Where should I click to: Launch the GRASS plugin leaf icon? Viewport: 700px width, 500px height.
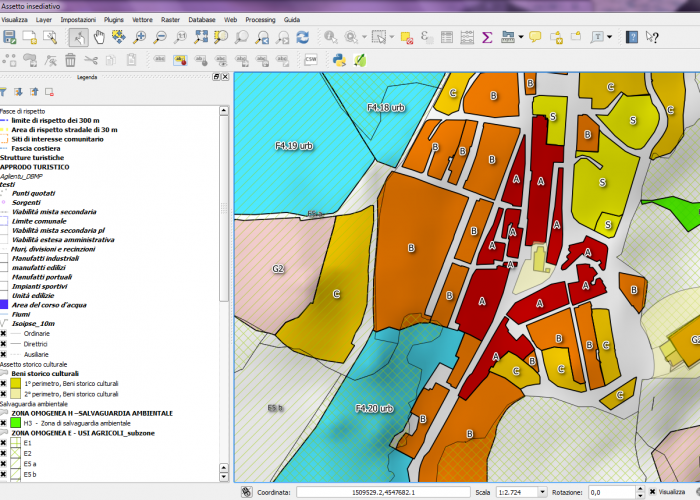point(360,60)
